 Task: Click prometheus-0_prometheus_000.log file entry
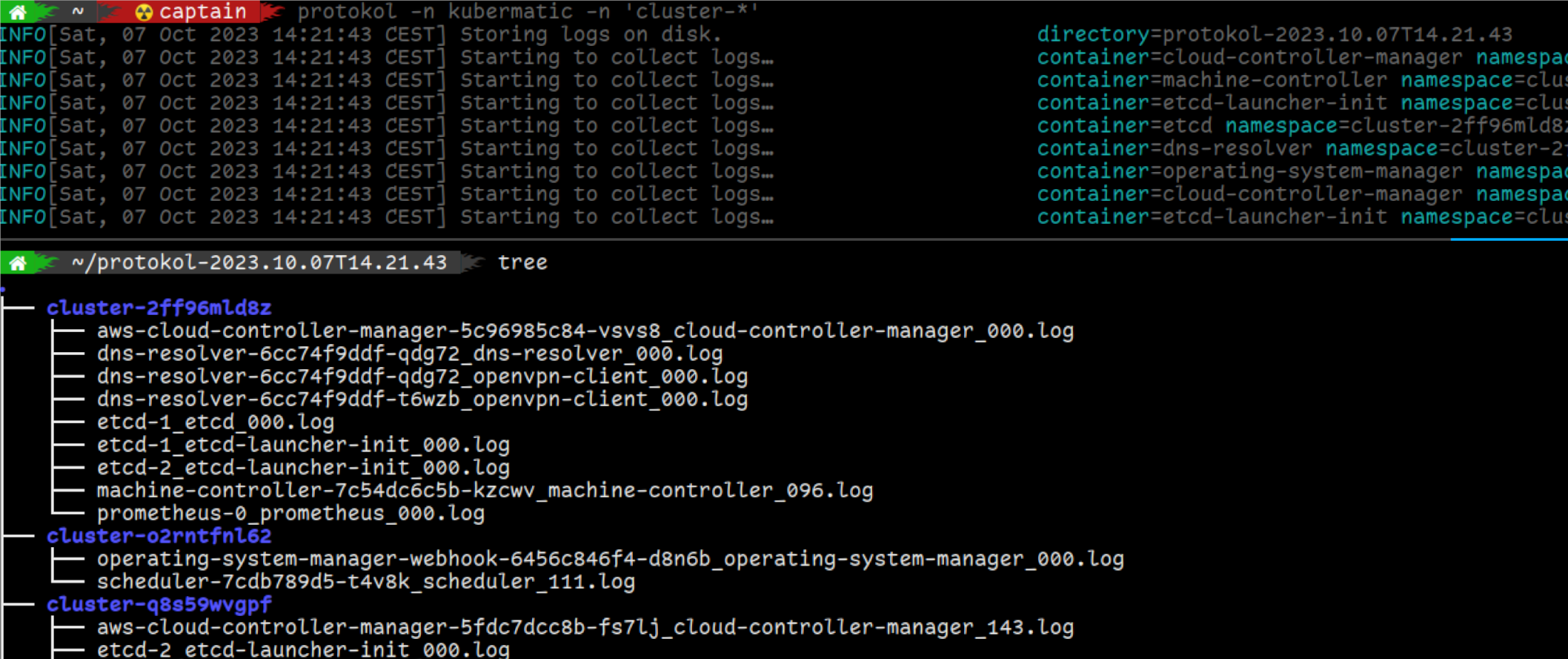pyautogui.click(x=290, y=513)
